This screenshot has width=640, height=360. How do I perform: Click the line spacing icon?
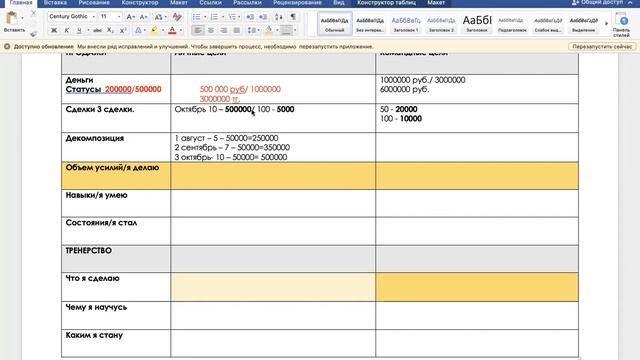(252, 30)
